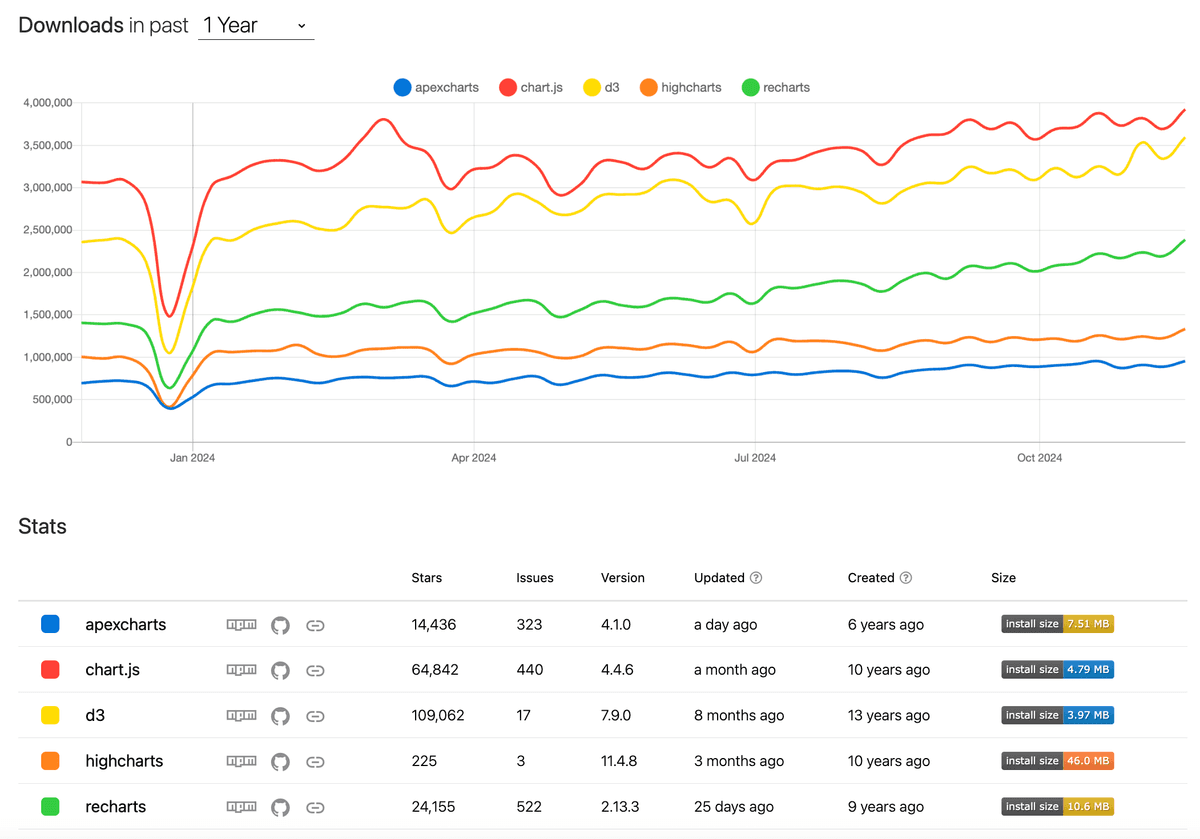Image resolution: width=1200 pixels, height=839 pixels.
Task: Click the help icon next to Updated
Action: (x=757, y=577)
